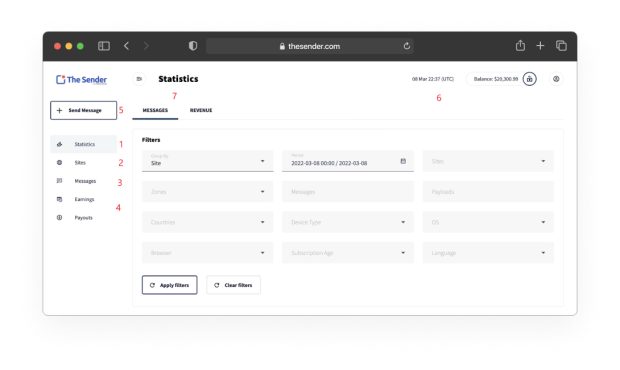Click the Messages sidebar icon
The height and width of the screenshot is (370, 620).
(x=59, y=181)
